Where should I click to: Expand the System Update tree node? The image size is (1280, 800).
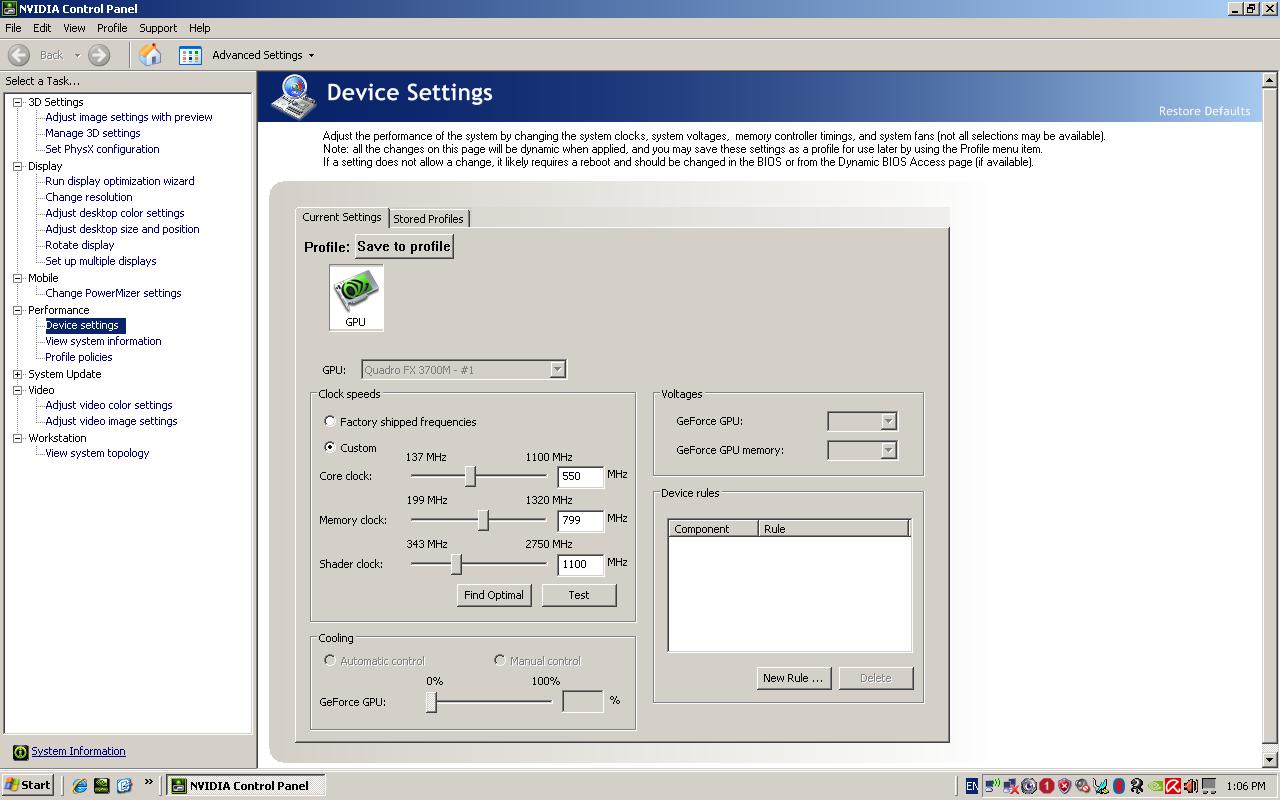coord(17,374)
